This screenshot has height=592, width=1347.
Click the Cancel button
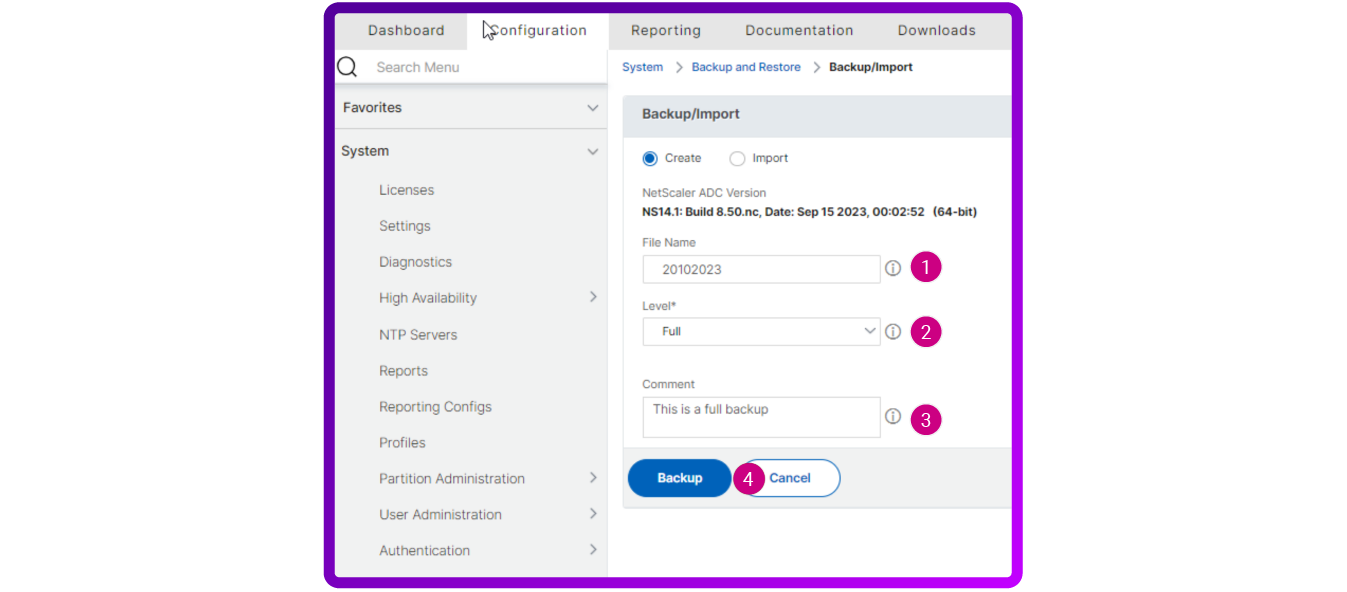790,478
